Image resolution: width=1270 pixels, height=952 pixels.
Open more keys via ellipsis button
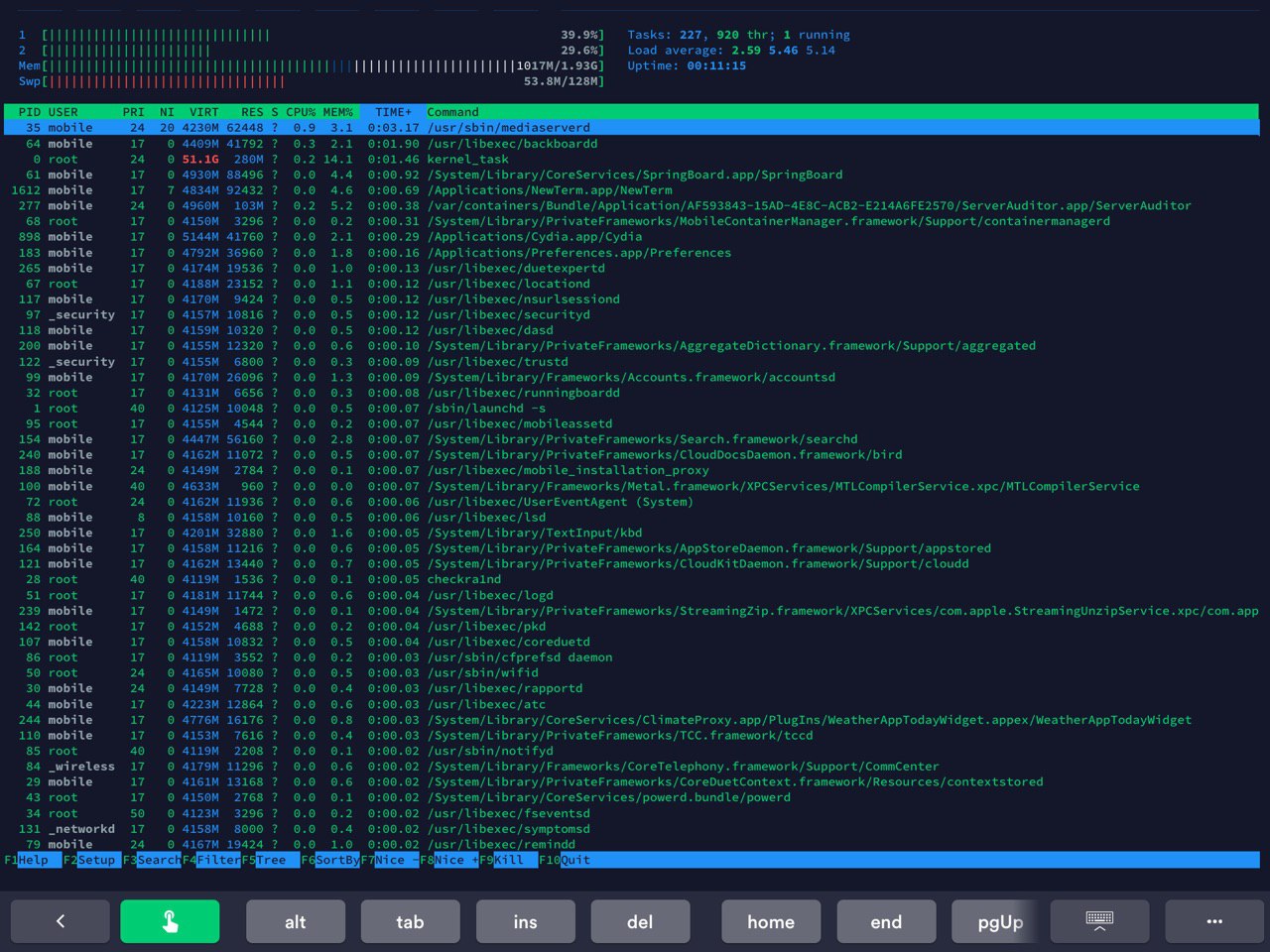pos(1214,921)
